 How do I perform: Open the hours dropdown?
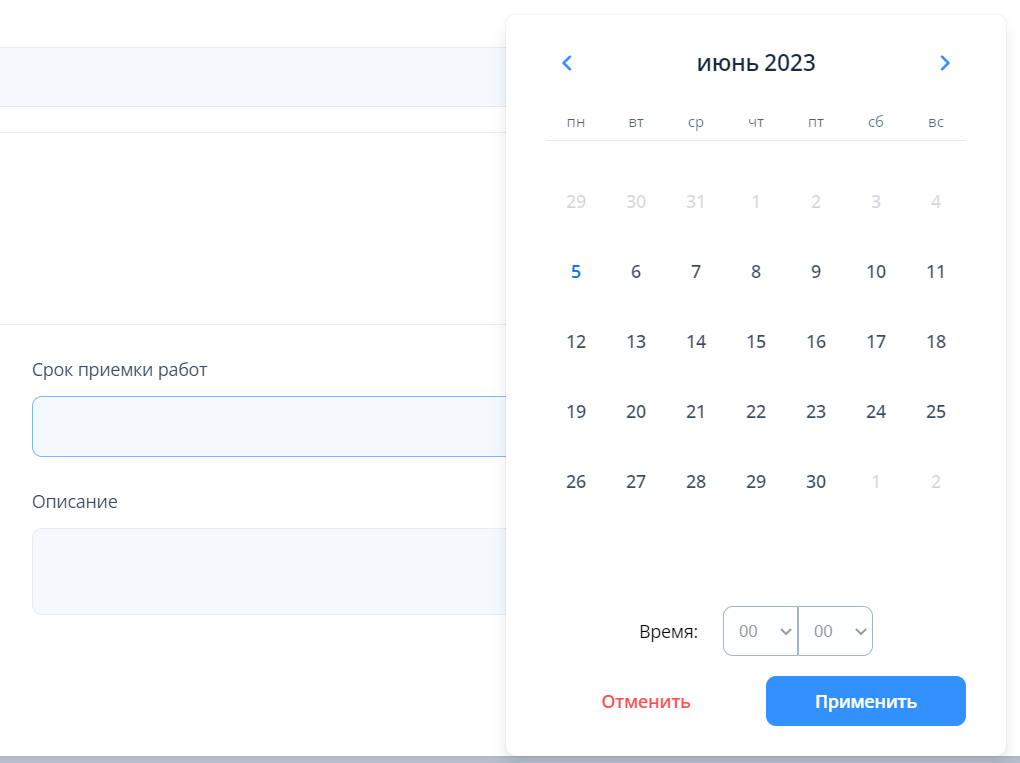click(760, 631)
